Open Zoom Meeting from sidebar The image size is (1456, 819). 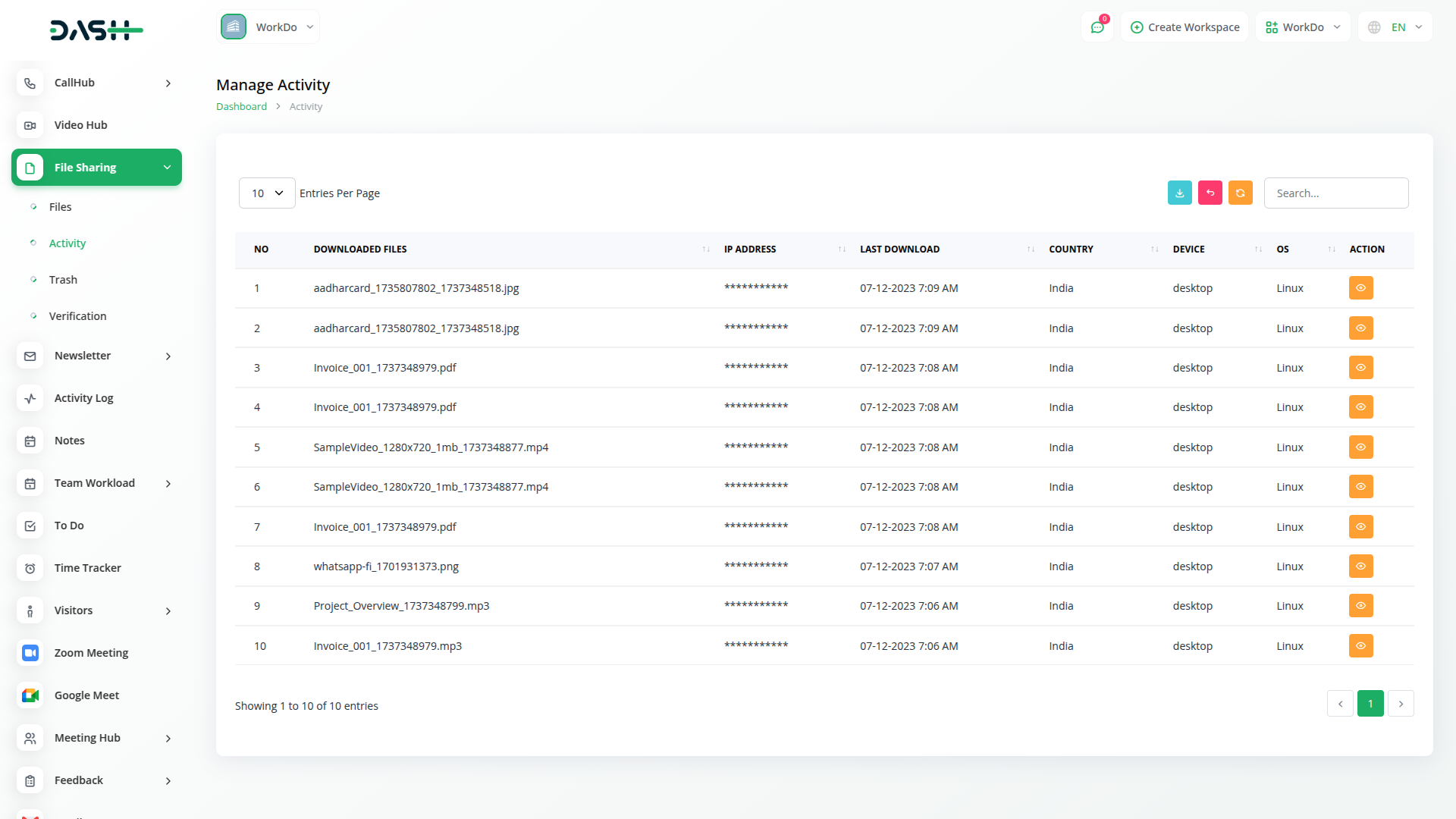[x=91, y=653]
